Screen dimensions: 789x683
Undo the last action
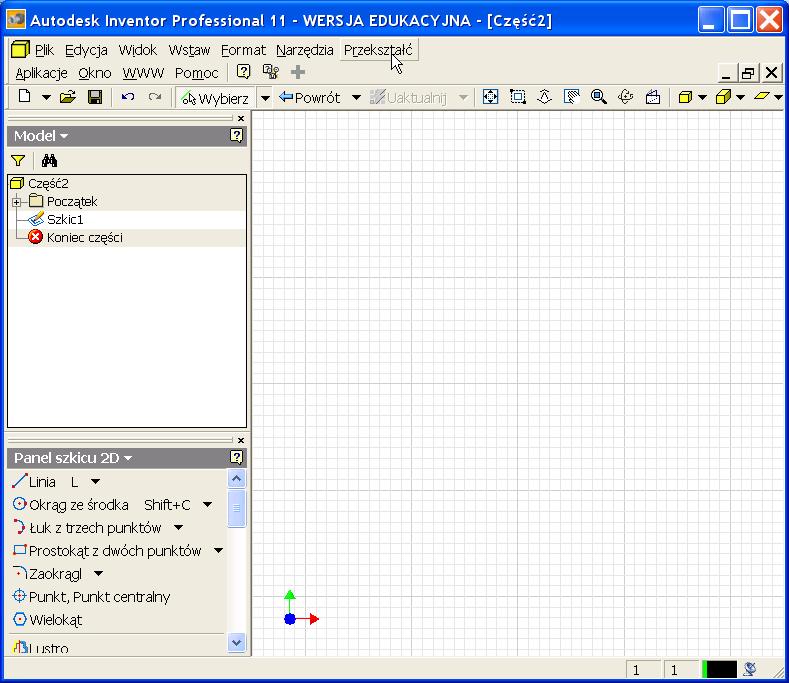click(128, 97)
